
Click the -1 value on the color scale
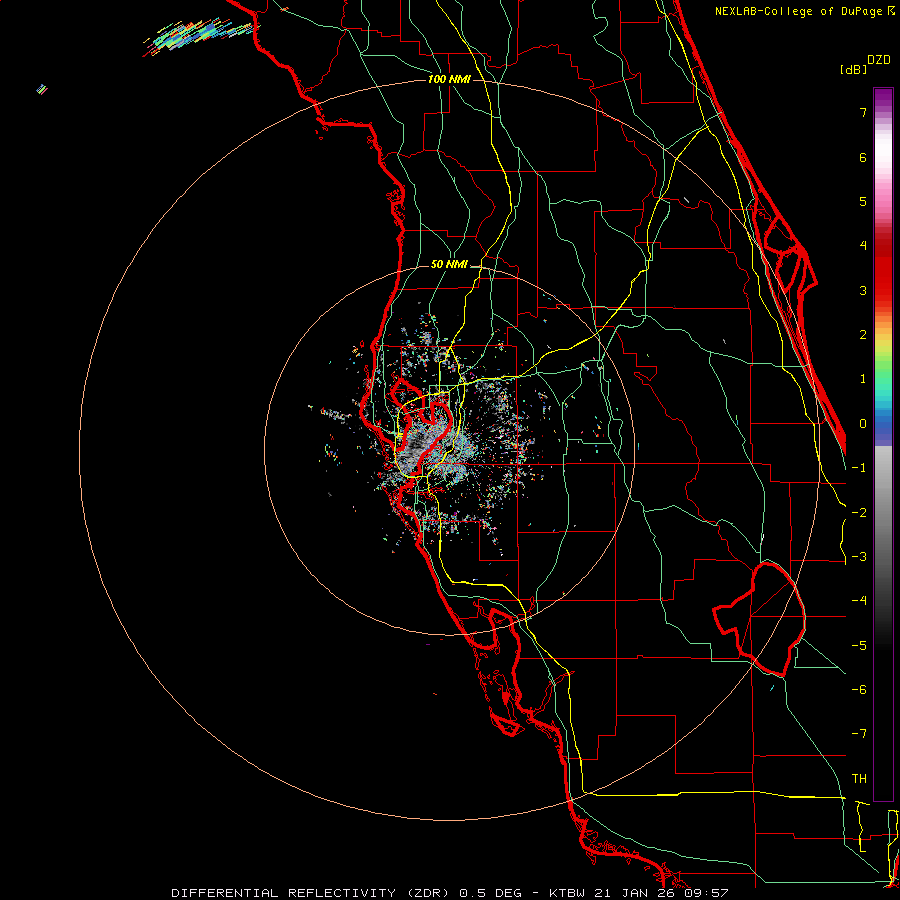pos(859,468)
